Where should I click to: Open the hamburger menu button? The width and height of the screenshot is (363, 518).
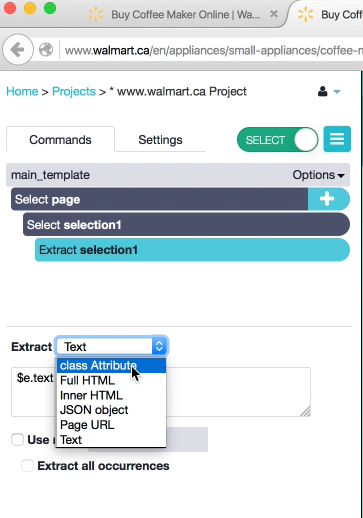coord(337,139)
